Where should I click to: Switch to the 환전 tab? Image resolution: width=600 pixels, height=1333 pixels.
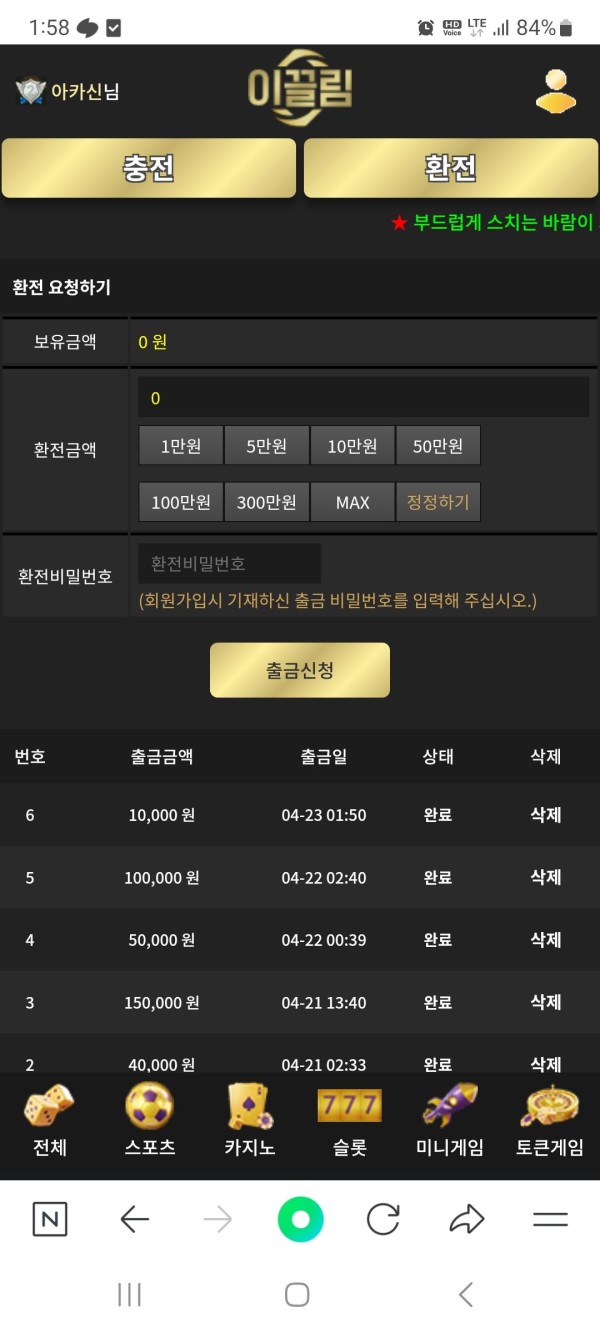click(451, 168)
